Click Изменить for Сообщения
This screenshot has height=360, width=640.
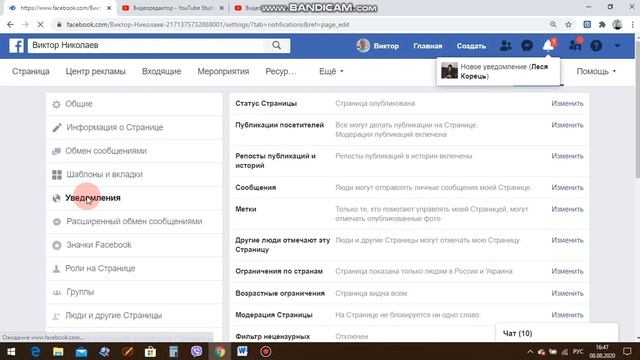point(567,187)
